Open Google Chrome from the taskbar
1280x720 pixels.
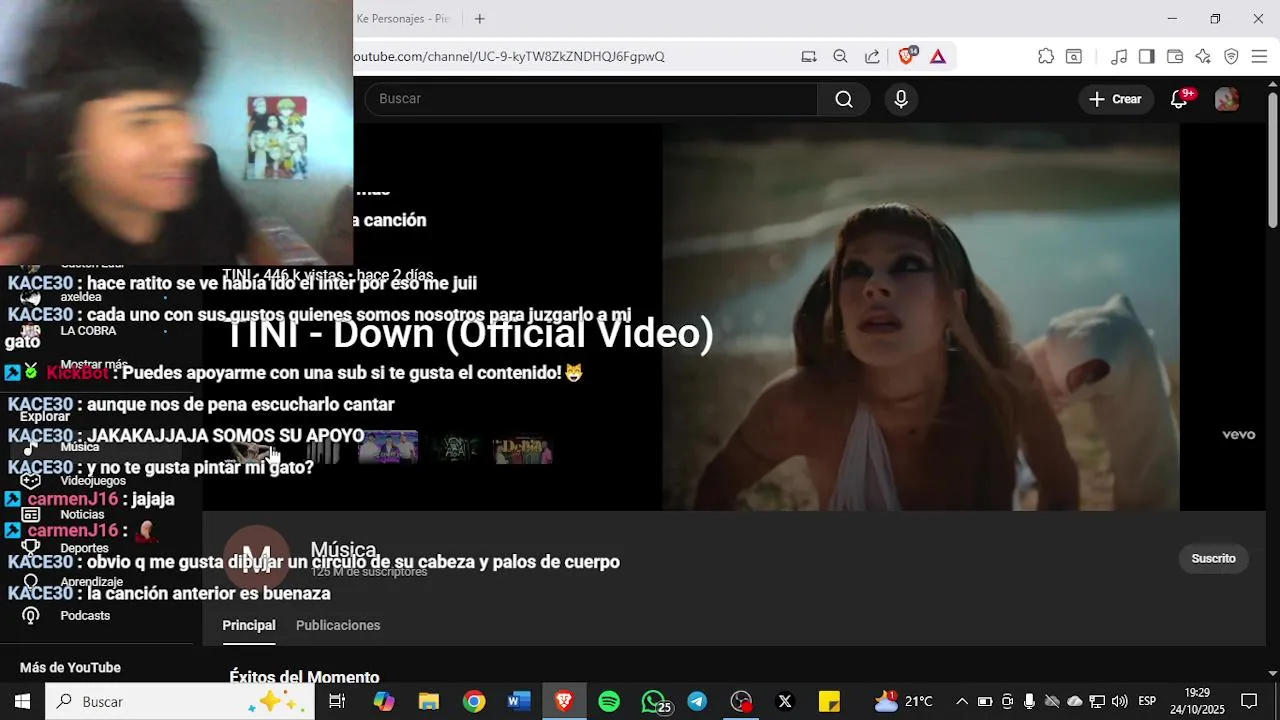pos(474,701)
